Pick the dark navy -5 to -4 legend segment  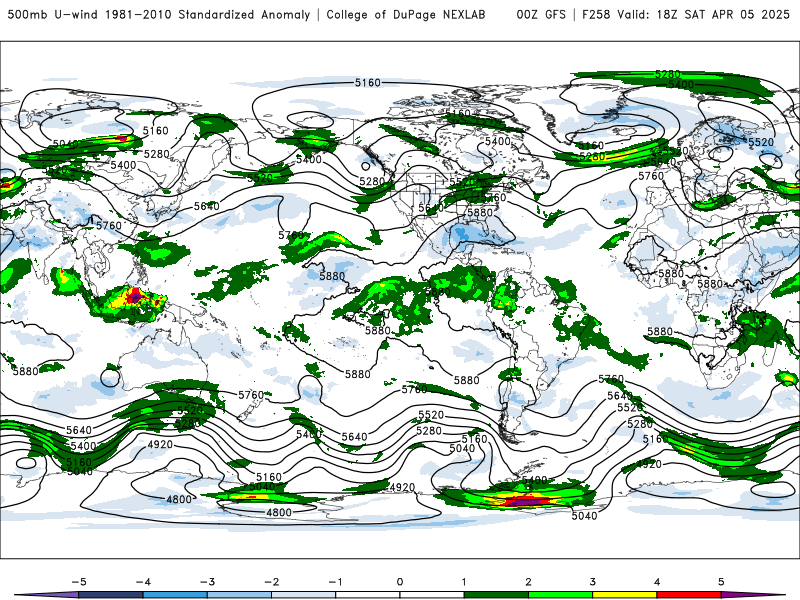[111, 595]
